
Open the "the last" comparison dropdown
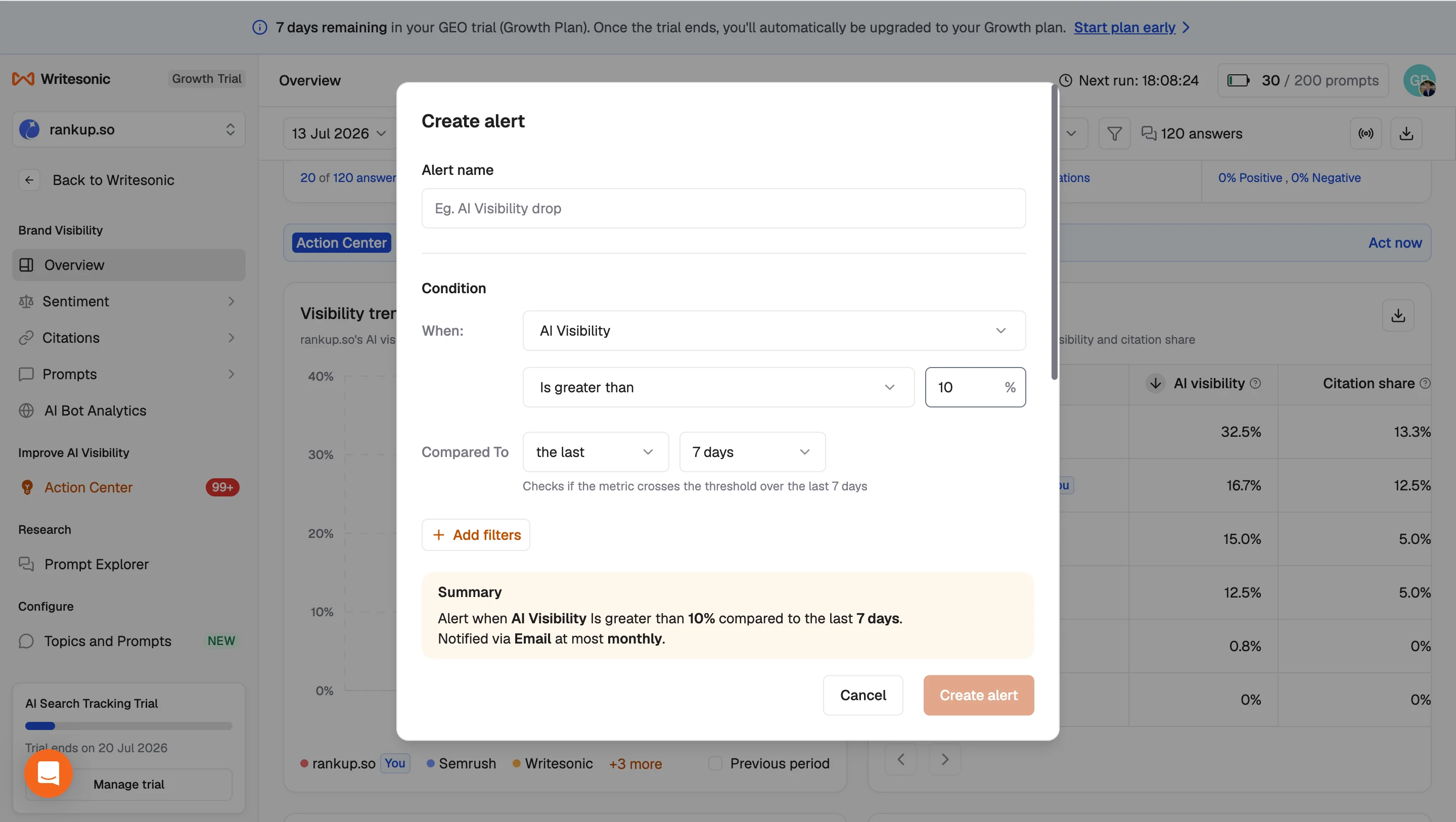[595, 452]
